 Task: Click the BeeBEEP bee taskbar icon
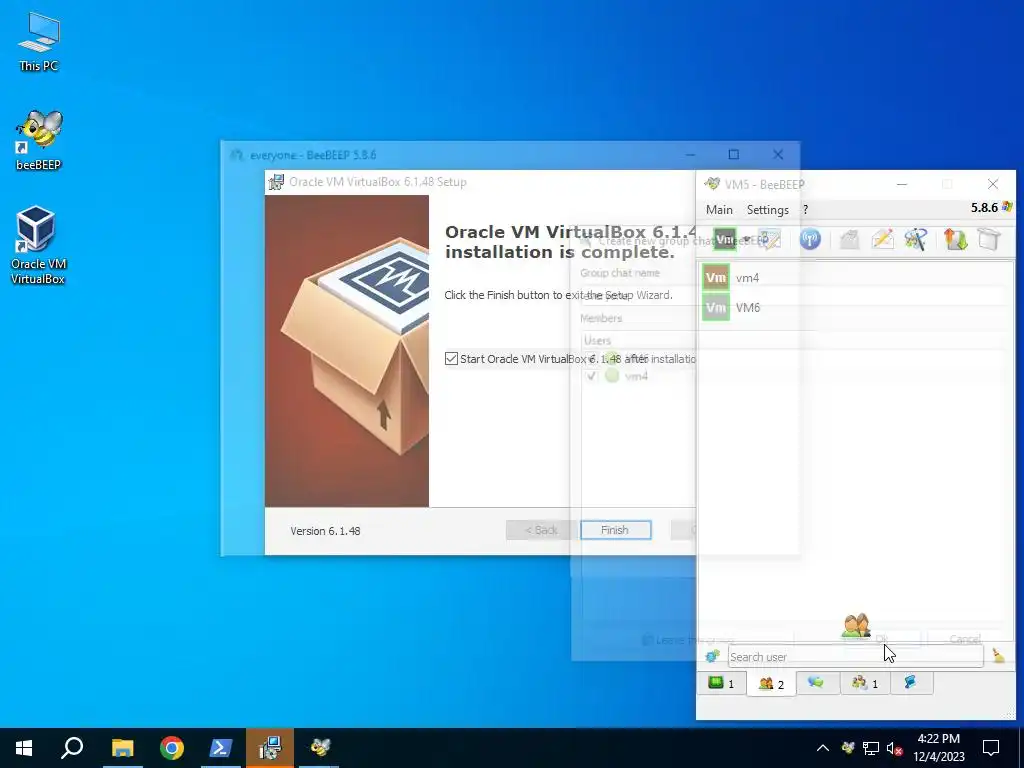pos(319,748)
